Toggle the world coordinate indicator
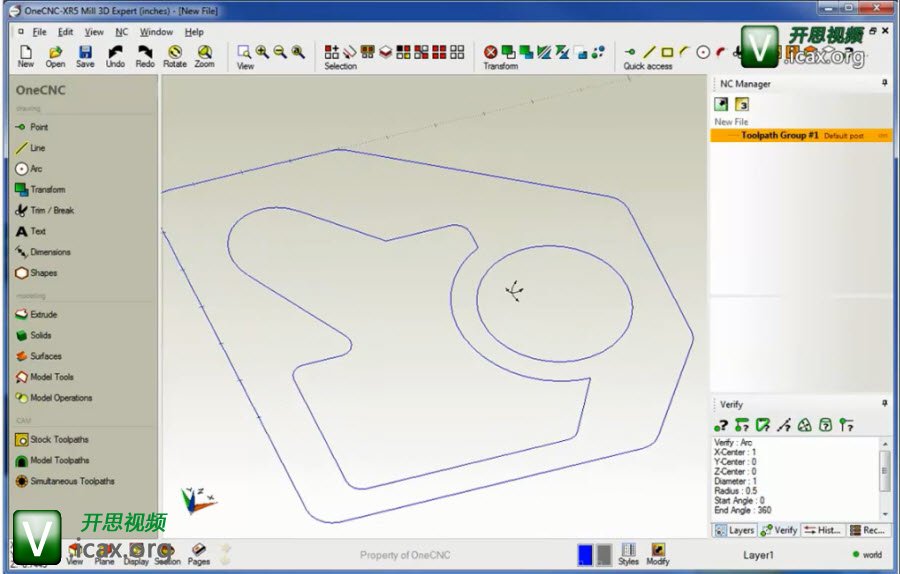 pyautogui.click(x=867, y=554)
